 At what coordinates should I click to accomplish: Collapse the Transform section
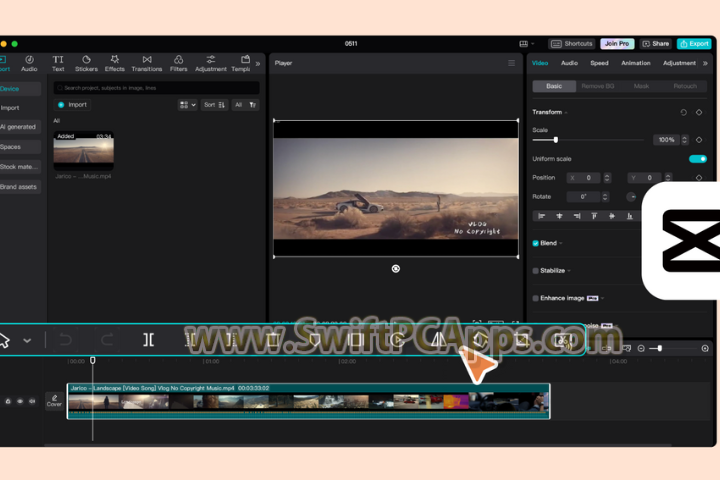pyautogui.click(x=550, y=113)
